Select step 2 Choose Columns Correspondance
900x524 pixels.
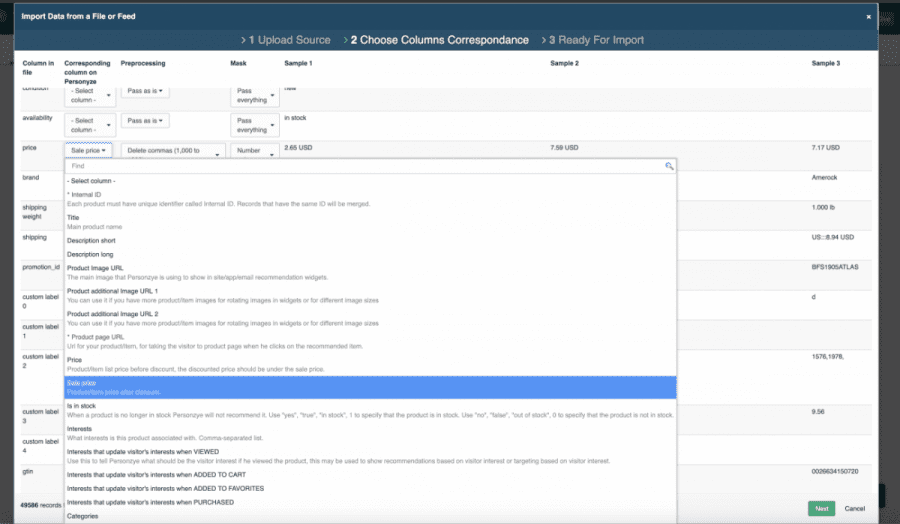tap(439, 40)
